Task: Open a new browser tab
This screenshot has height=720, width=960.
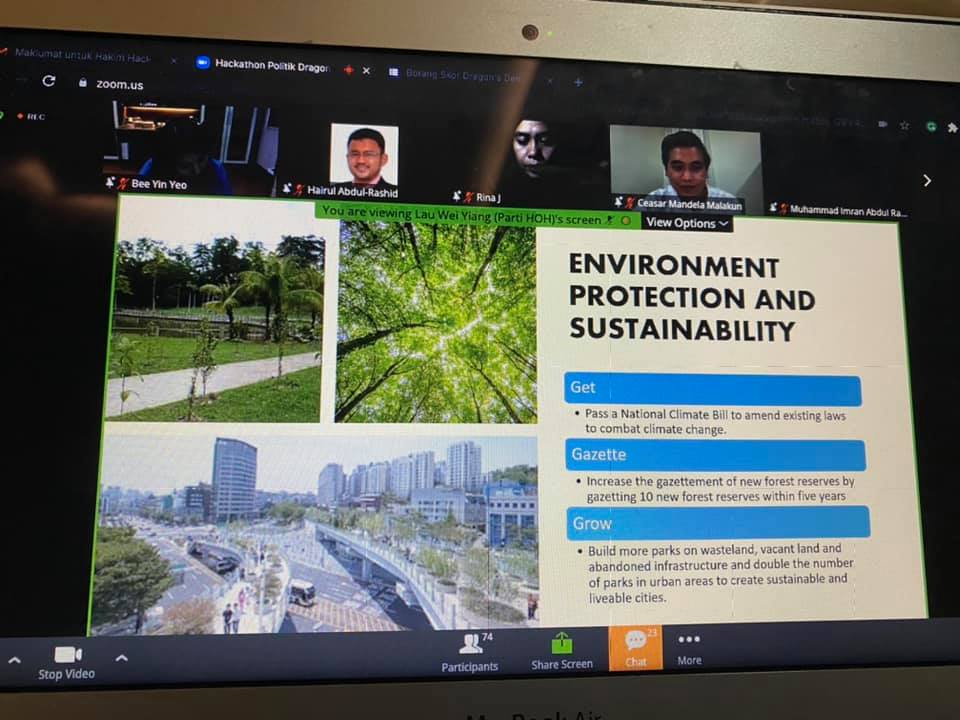Action: [x=577, y=82]
